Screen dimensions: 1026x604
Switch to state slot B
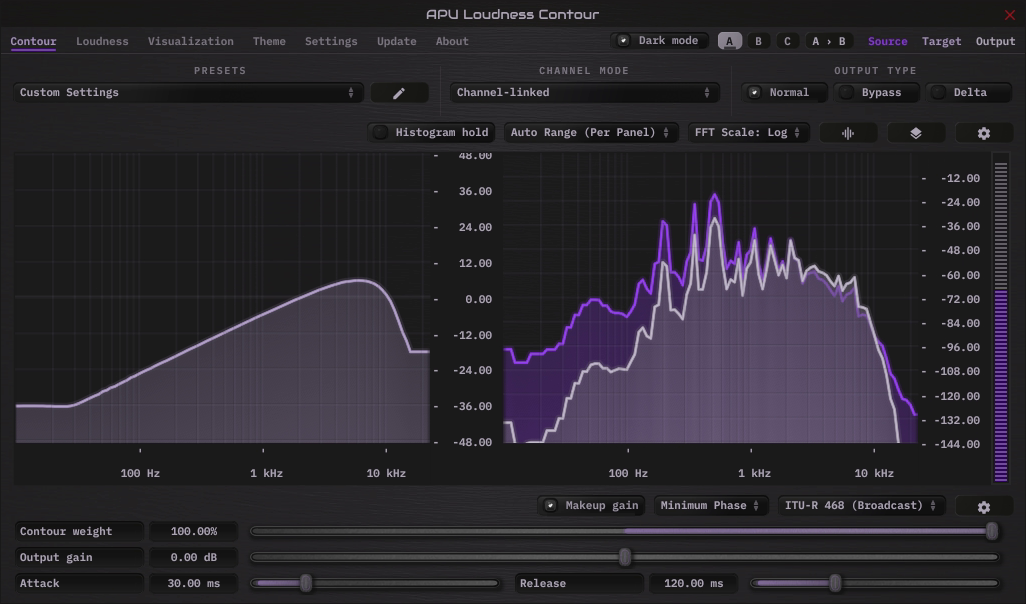(x=758, y=41)
